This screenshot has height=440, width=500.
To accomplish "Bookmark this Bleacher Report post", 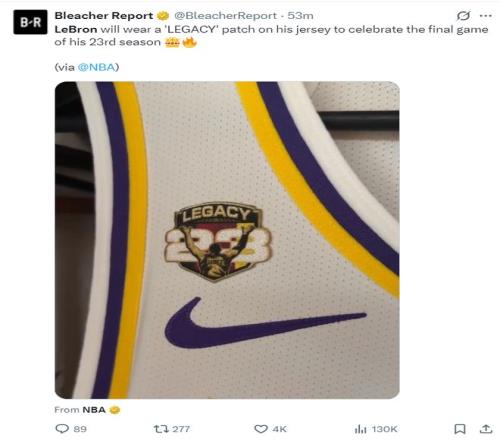I will (460, 429).
